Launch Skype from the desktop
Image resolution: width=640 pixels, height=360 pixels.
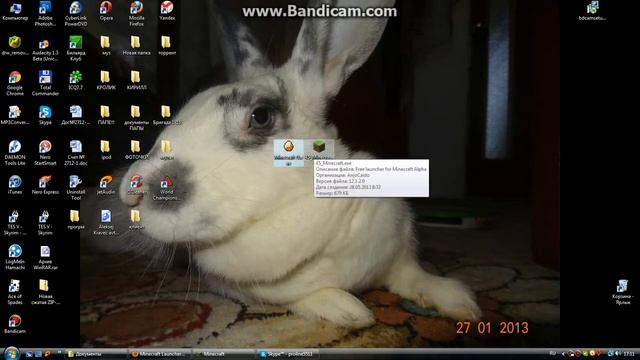point(45,115)
